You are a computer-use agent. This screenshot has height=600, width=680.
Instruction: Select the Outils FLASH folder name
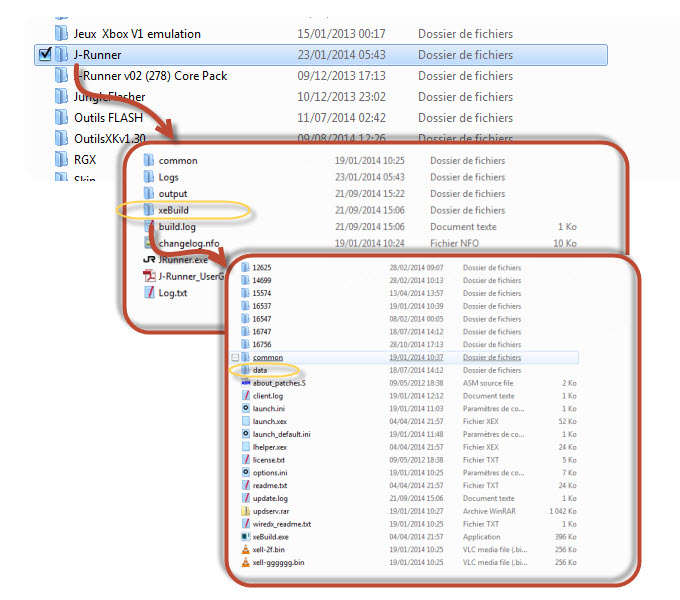108,117
